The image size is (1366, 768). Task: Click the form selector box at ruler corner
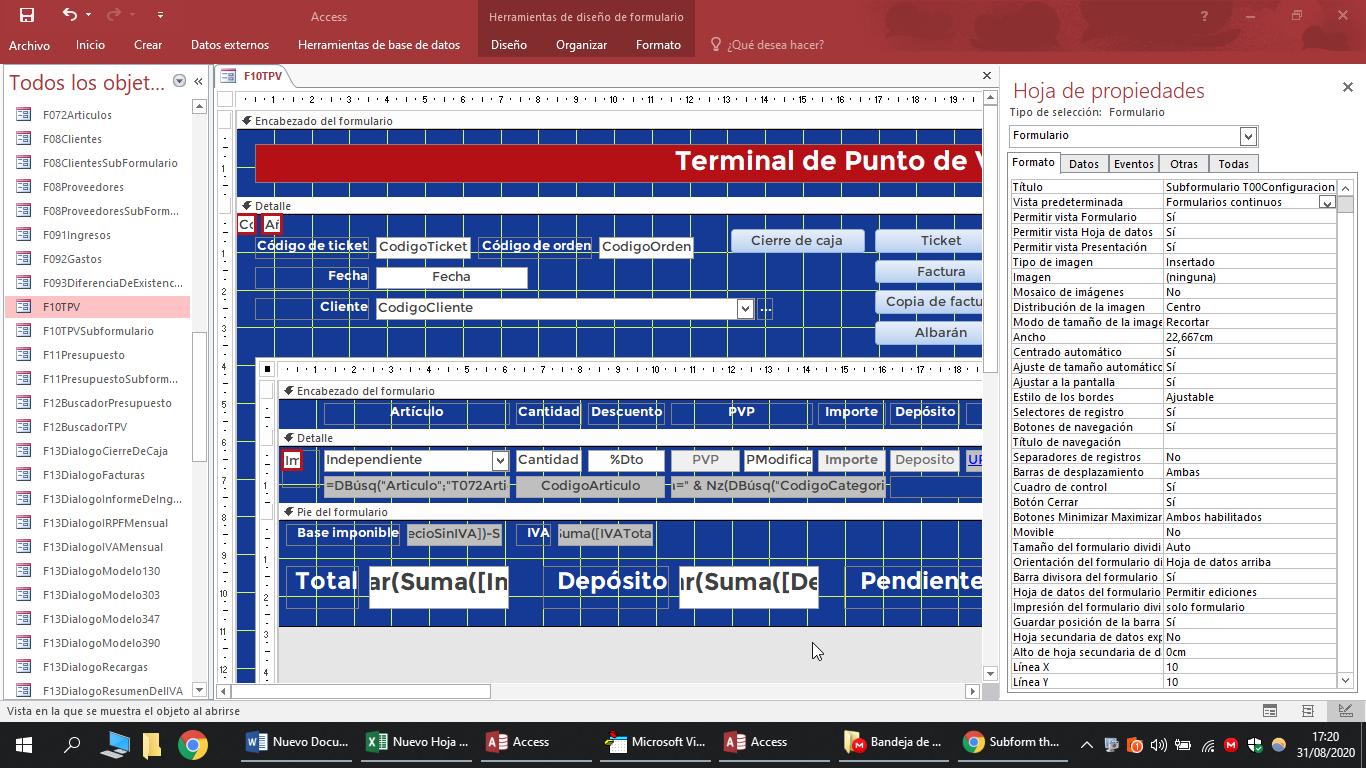click(x=226, y=99)
